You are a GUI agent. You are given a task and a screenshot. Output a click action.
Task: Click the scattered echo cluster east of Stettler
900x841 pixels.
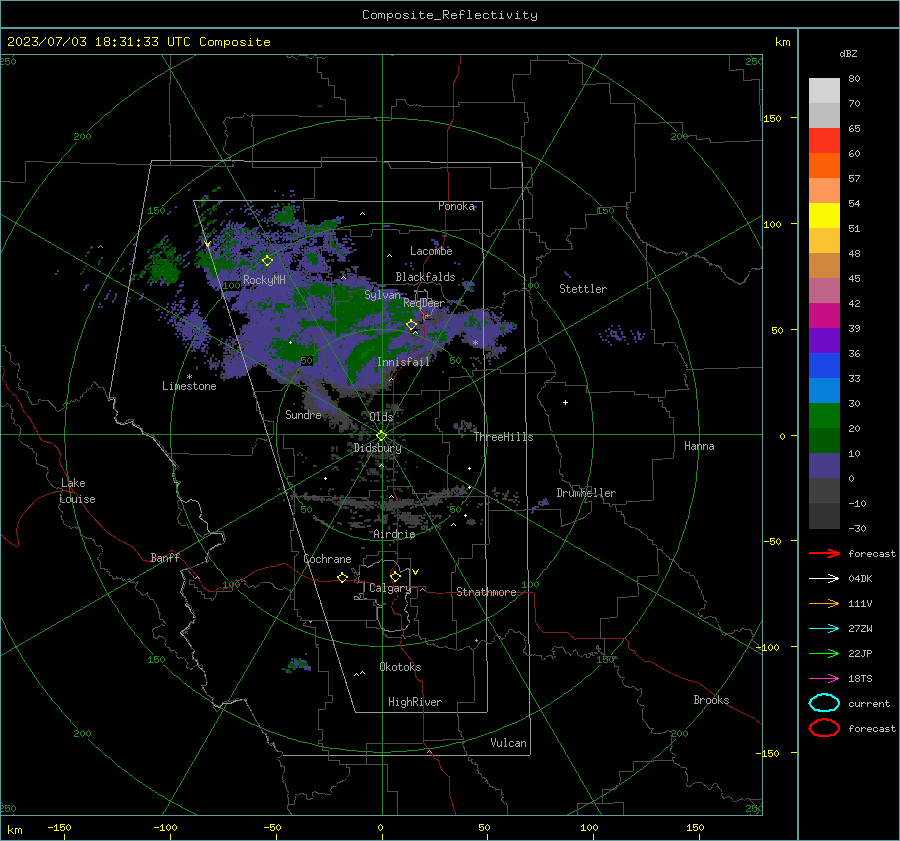(622, 335)
